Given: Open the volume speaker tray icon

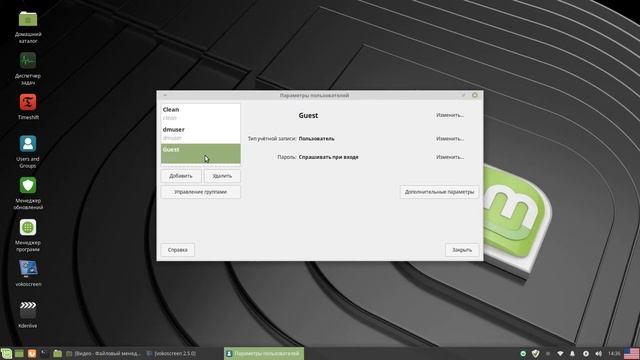Looking at the screenshot, I should (x=598, y=353).
